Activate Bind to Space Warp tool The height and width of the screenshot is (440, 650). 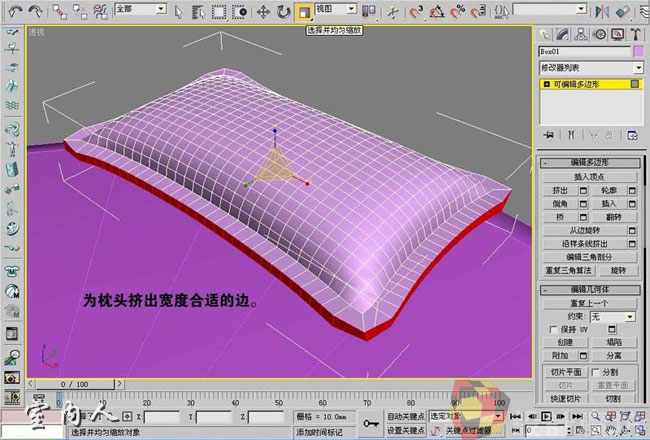coord(101,12)
